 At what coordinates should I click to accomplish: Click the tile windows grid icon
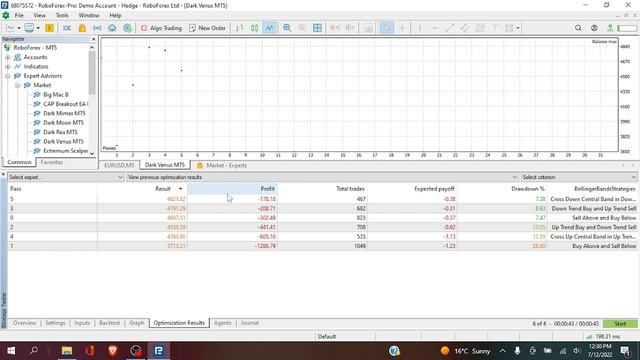(317, 28)
